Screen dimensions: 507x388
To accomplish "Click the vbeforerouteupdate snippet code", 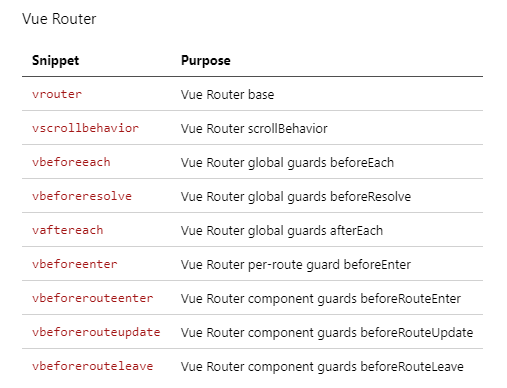I will (x=96, y=332).
